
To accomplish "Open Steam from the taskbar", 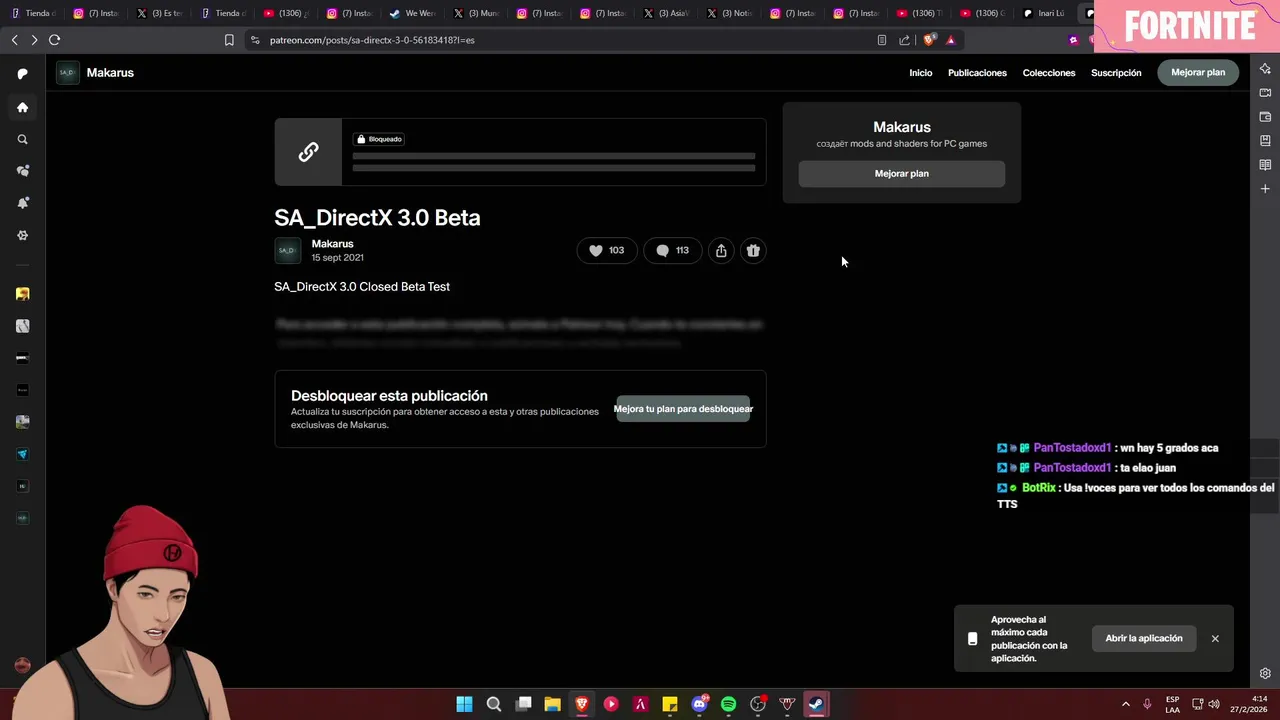I will [x=816, y=704].
